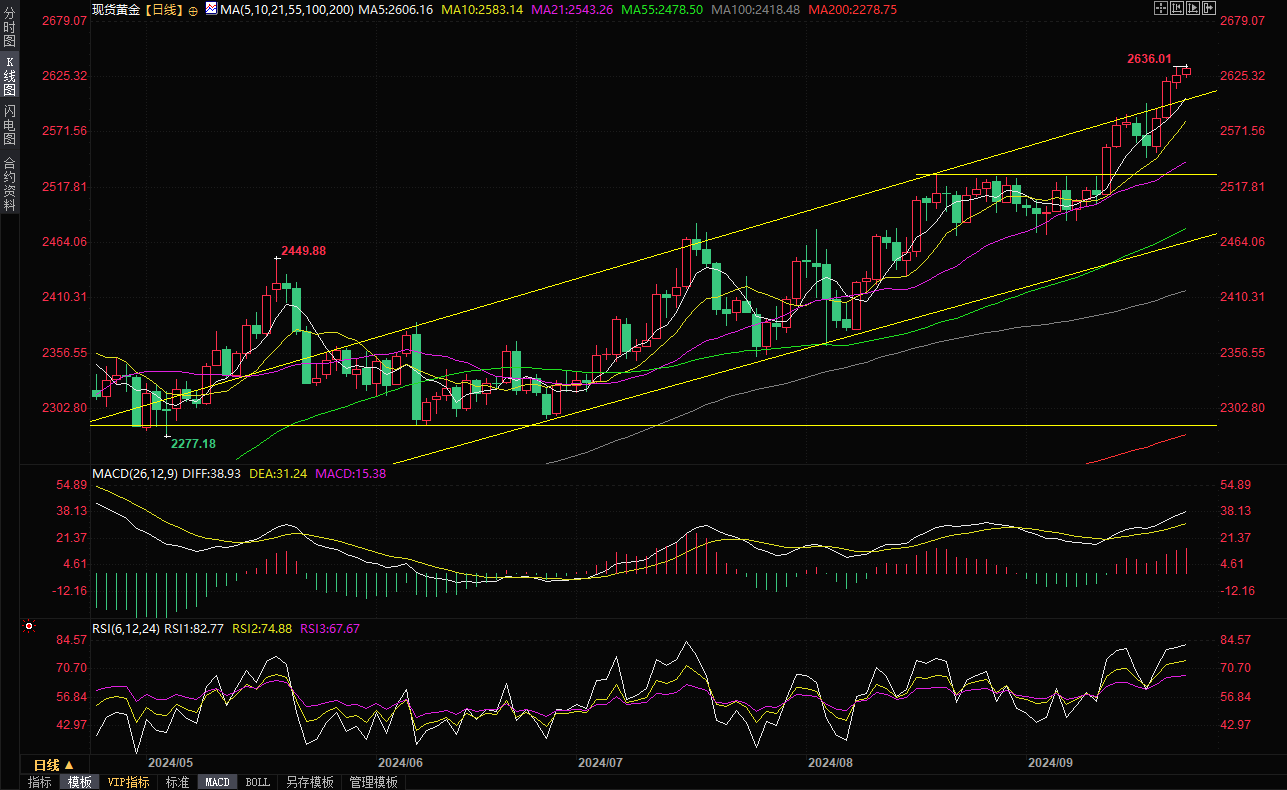Click the third chart icon with play arrow
This screenshot has width=1287, height=790.
pyautogui.click(x=1192, y=8)
